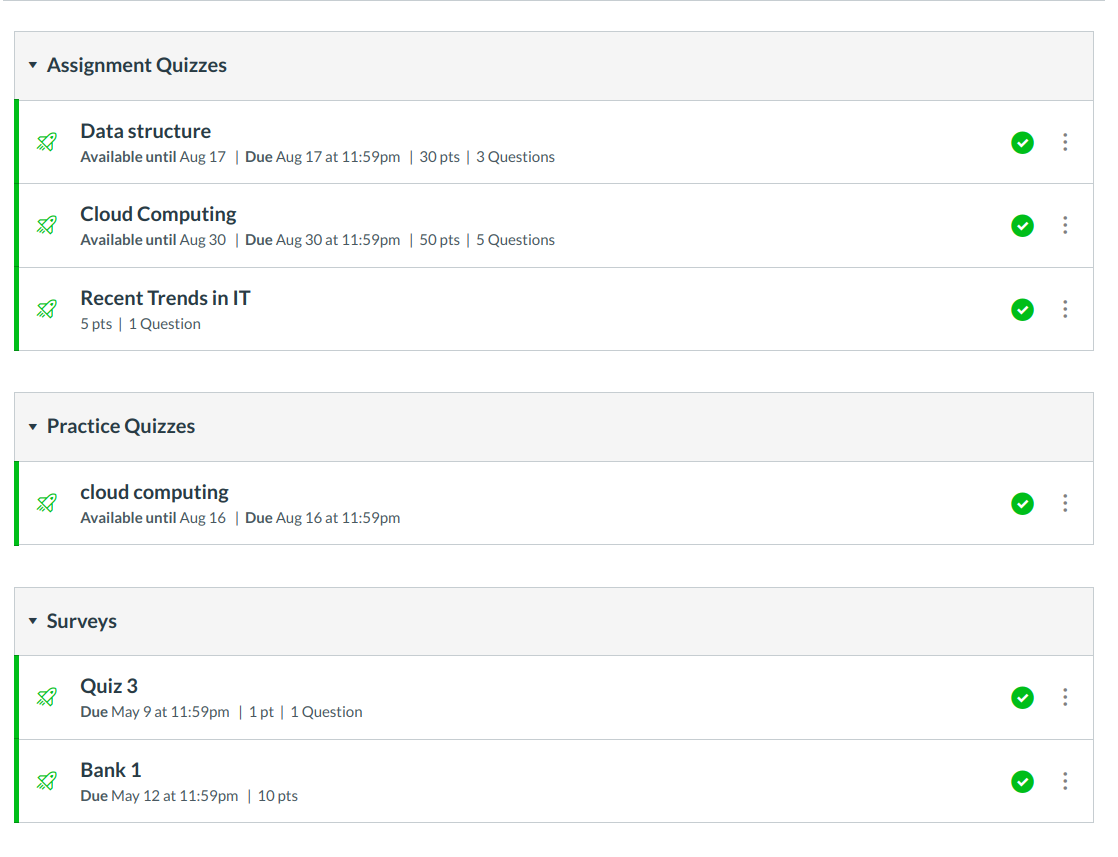Open options menu for Data structure quiz
The height and width of the screenshot is (857, 1118).
(1065, 142)
